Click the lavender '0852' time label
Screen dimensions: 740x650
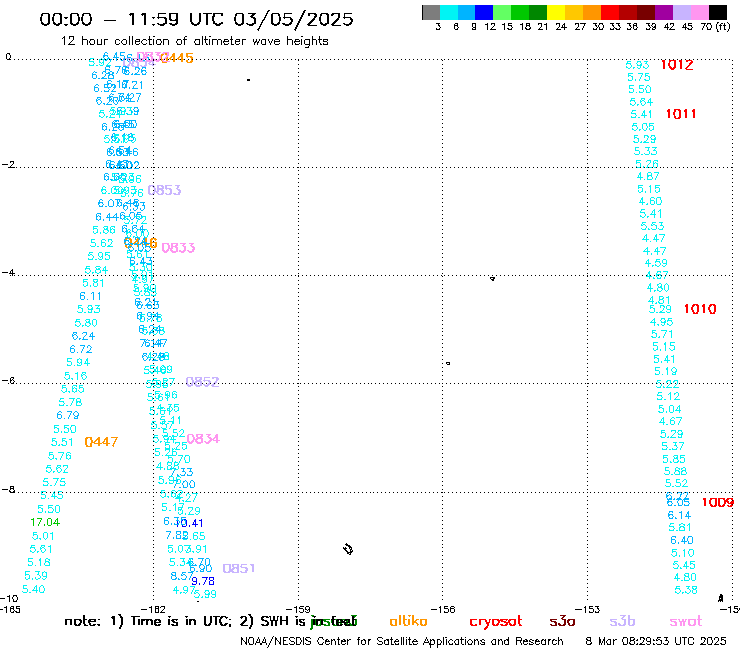(202, 382)
